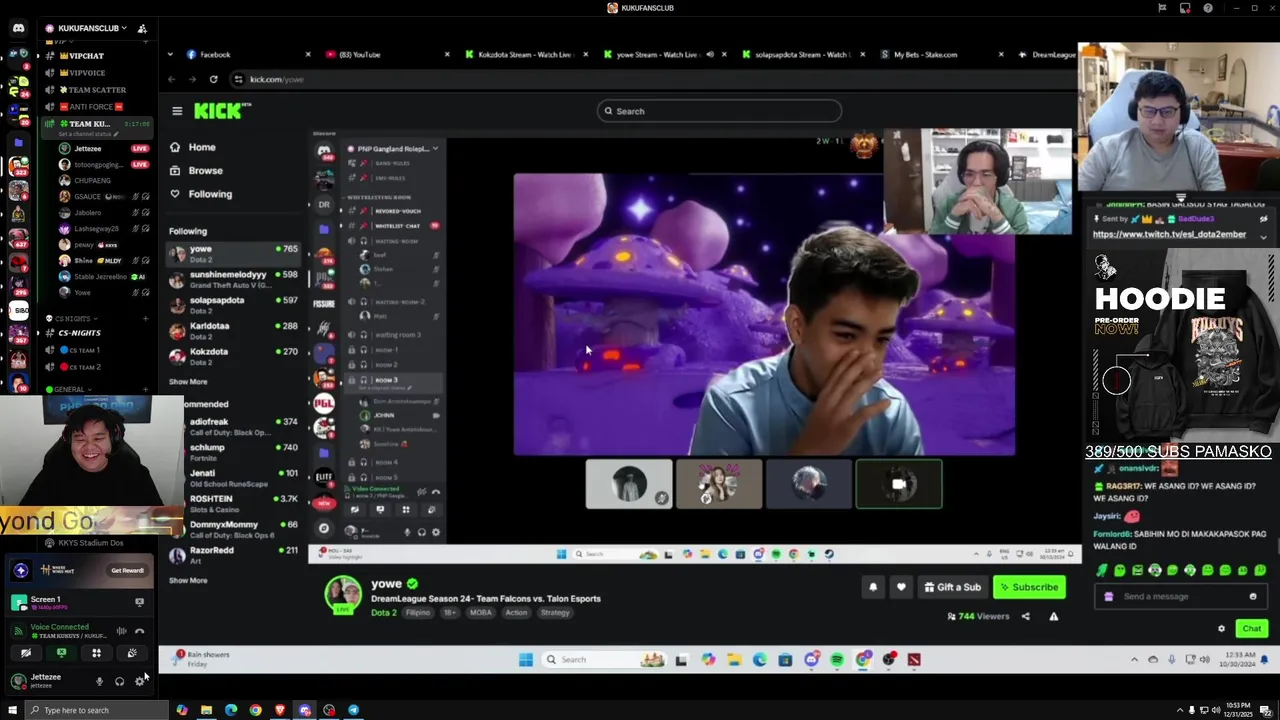Open server members invite icon beside KUKUFANSCLUB
Image resolution: width=1280 pixels, height=720 pixels.
point(142,28)
